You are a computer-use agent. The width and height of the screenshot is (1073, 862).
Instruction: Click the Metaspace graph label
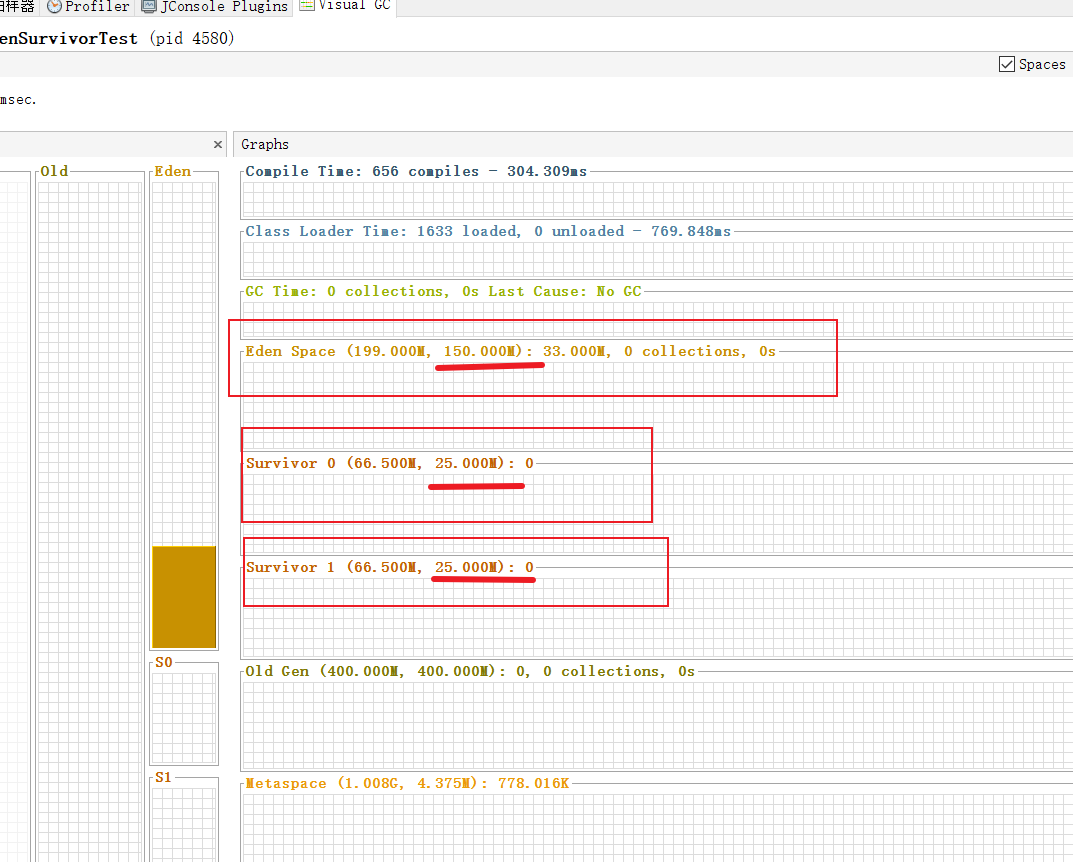[407, 783]
